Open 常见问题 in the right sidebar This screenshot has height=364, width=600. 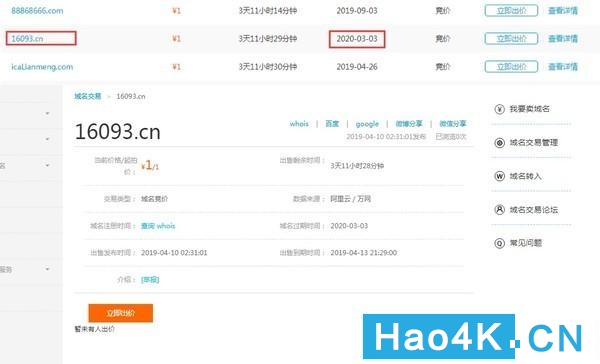[525, 243]
